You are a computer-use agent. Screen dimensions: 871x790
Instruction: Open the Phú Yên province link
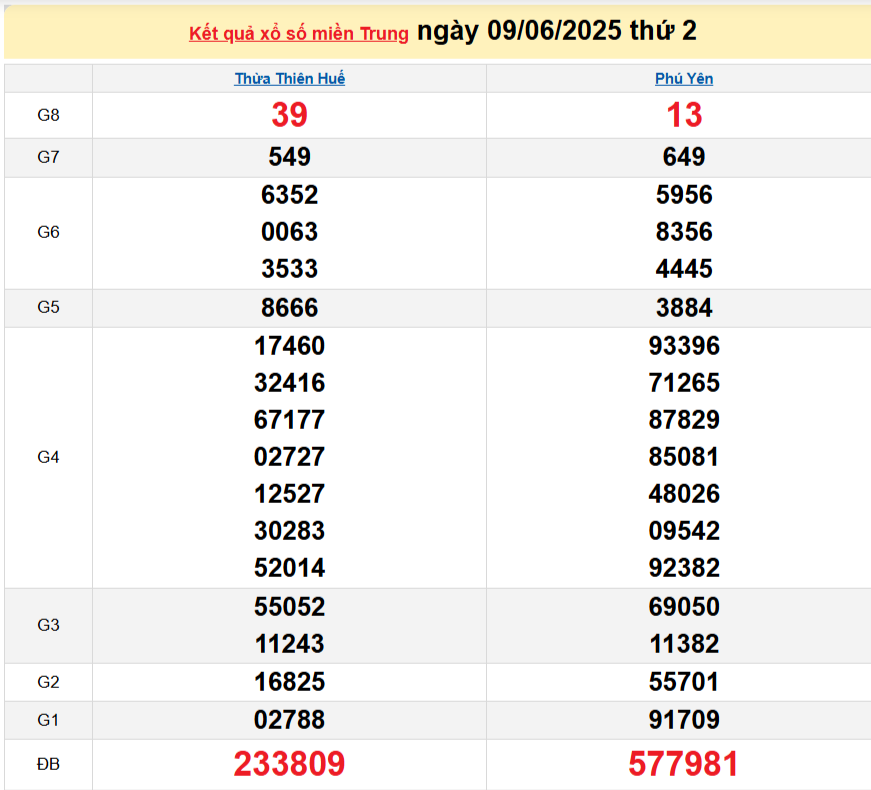[684, 79]
